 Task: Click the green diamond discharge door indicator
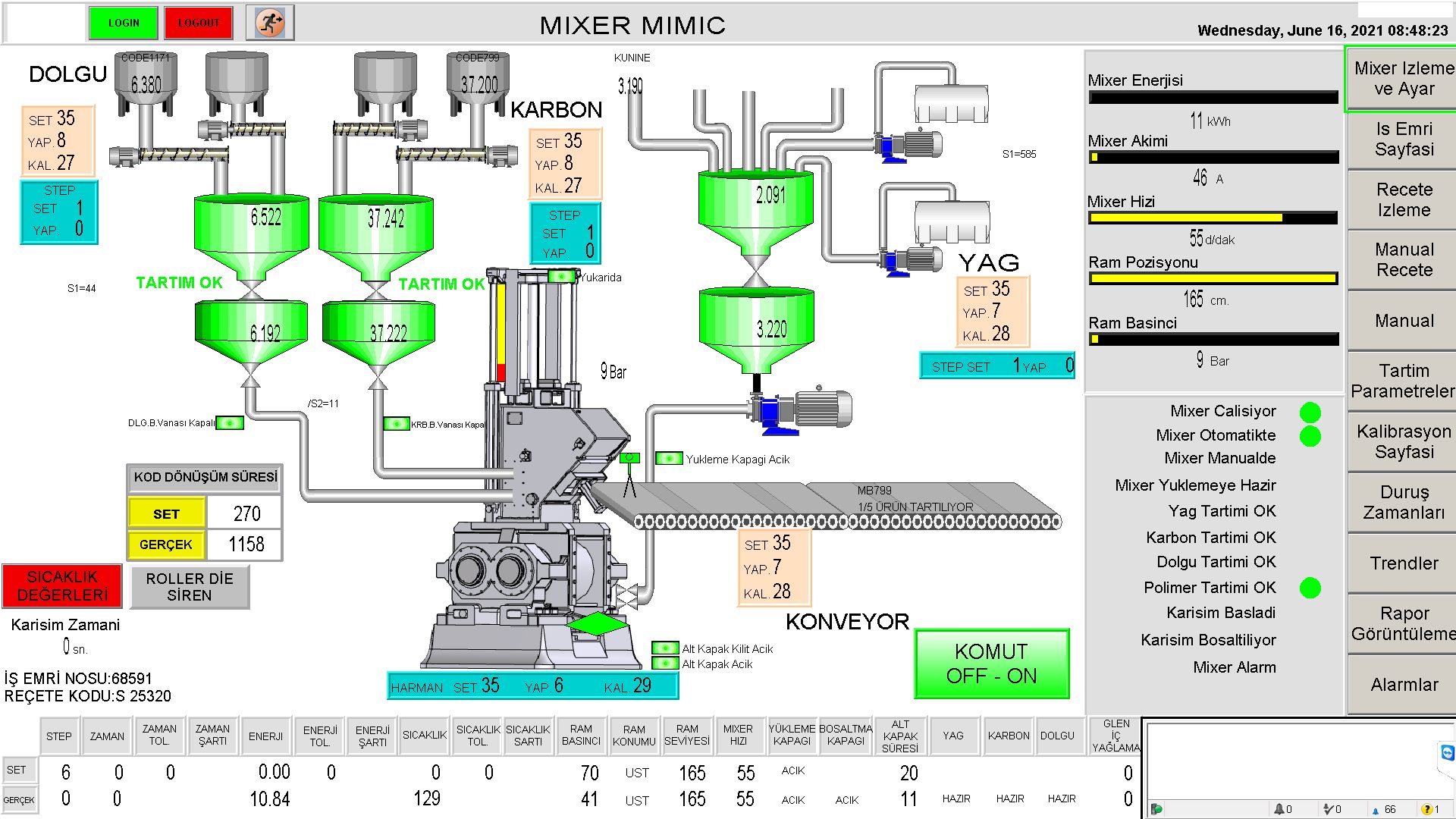(598, 623)
